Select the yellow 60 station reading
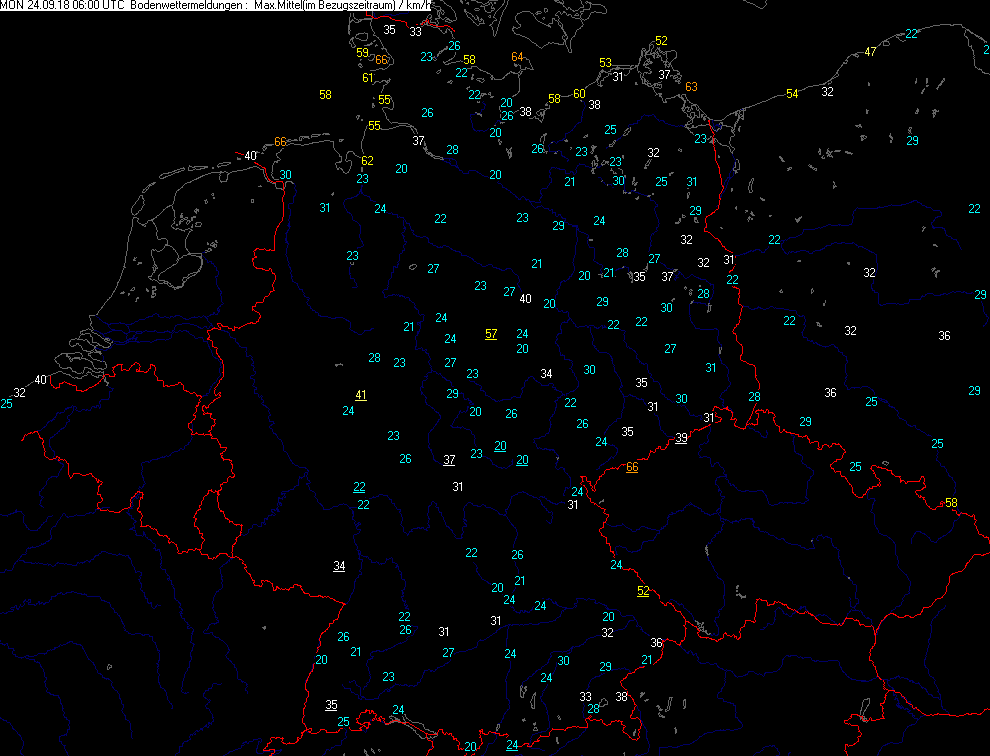Screen dimensions: 990x756 [x=578, y=93]
